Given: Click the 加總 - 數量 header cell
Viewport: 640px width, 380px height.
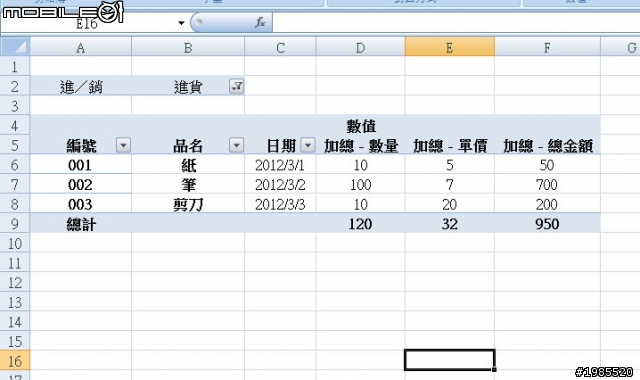Looking at the screenshot, I should point(360,145).
